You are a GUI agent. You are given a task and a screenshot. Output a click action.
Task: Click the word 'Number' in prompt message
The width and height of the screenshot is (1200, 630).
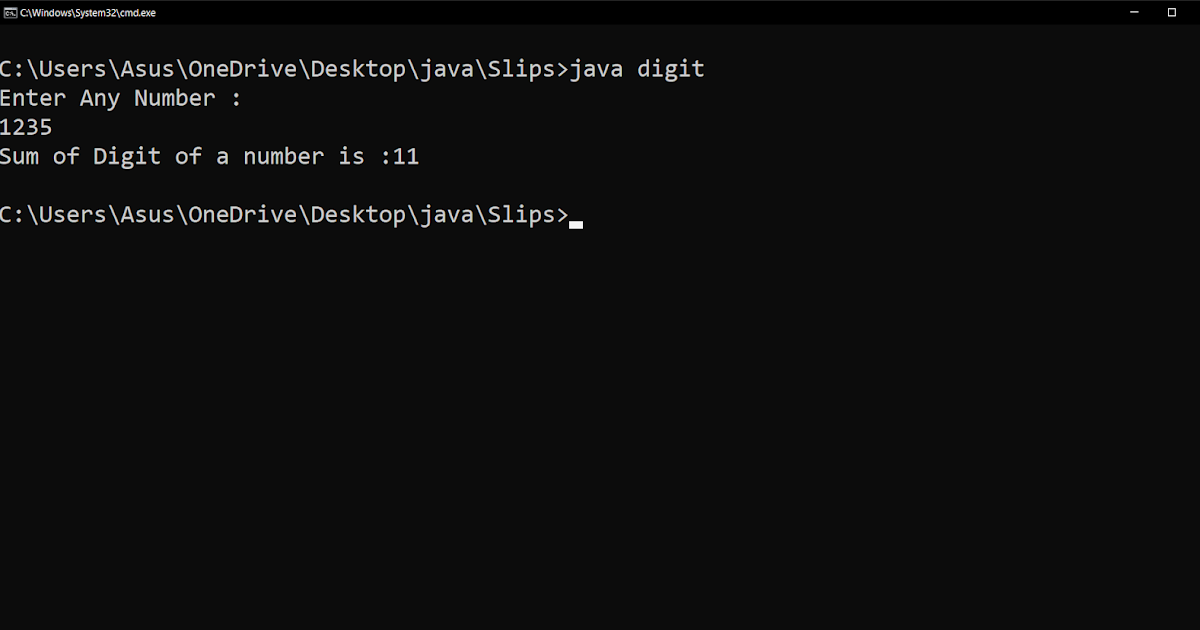pyautogui.click(x=174, y=98)
